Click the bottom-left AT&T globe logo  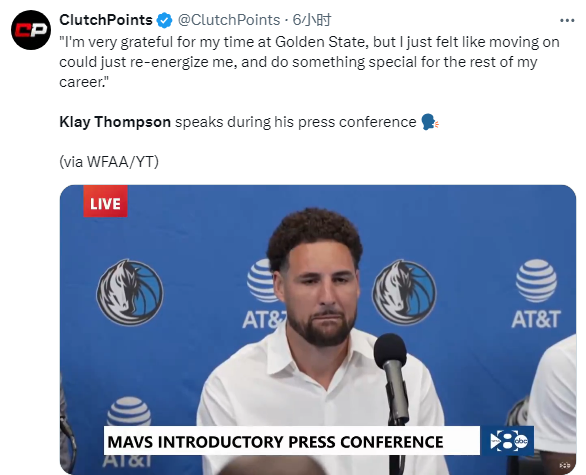pos(129,412)
